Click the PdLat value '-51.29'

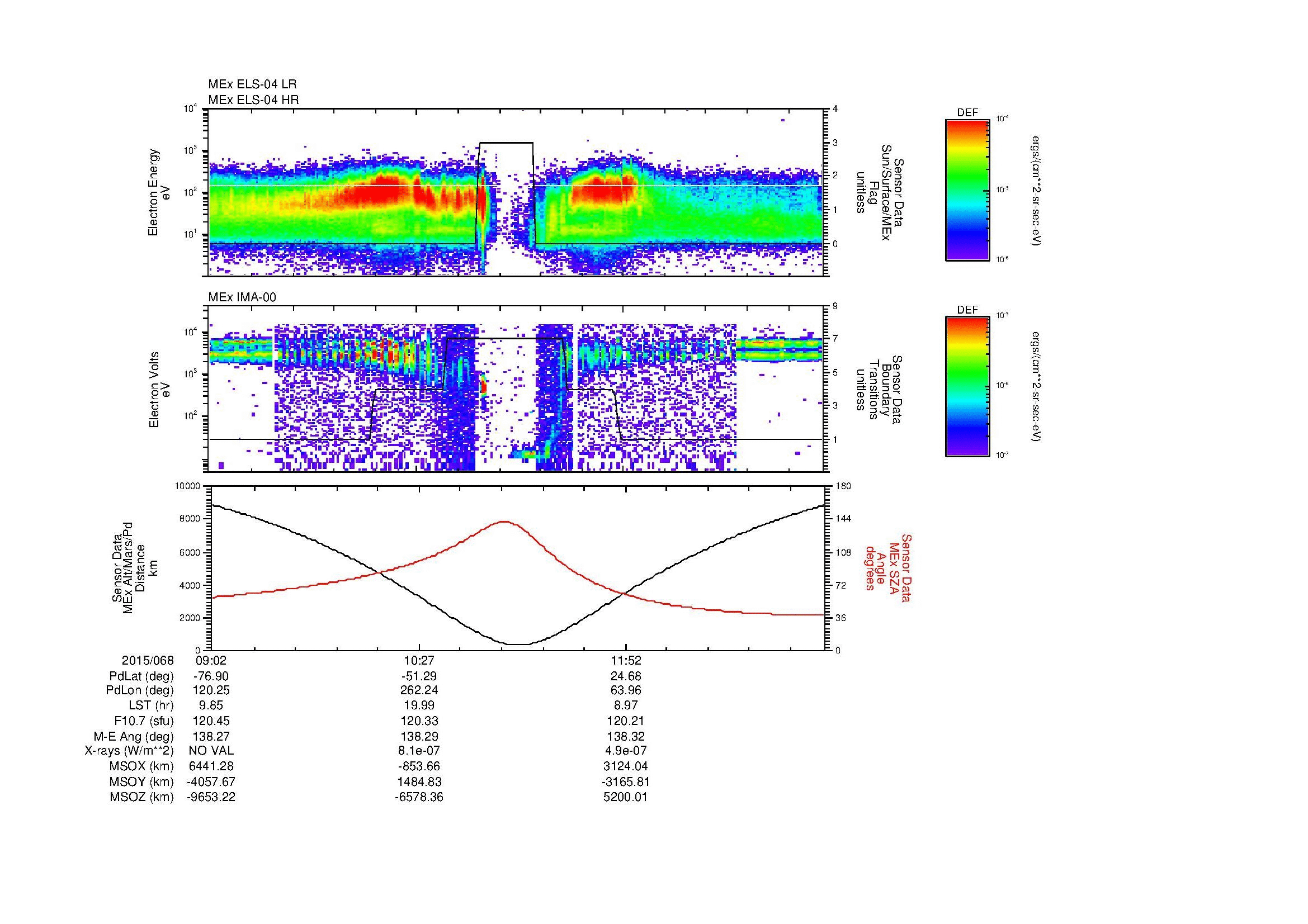419,677
